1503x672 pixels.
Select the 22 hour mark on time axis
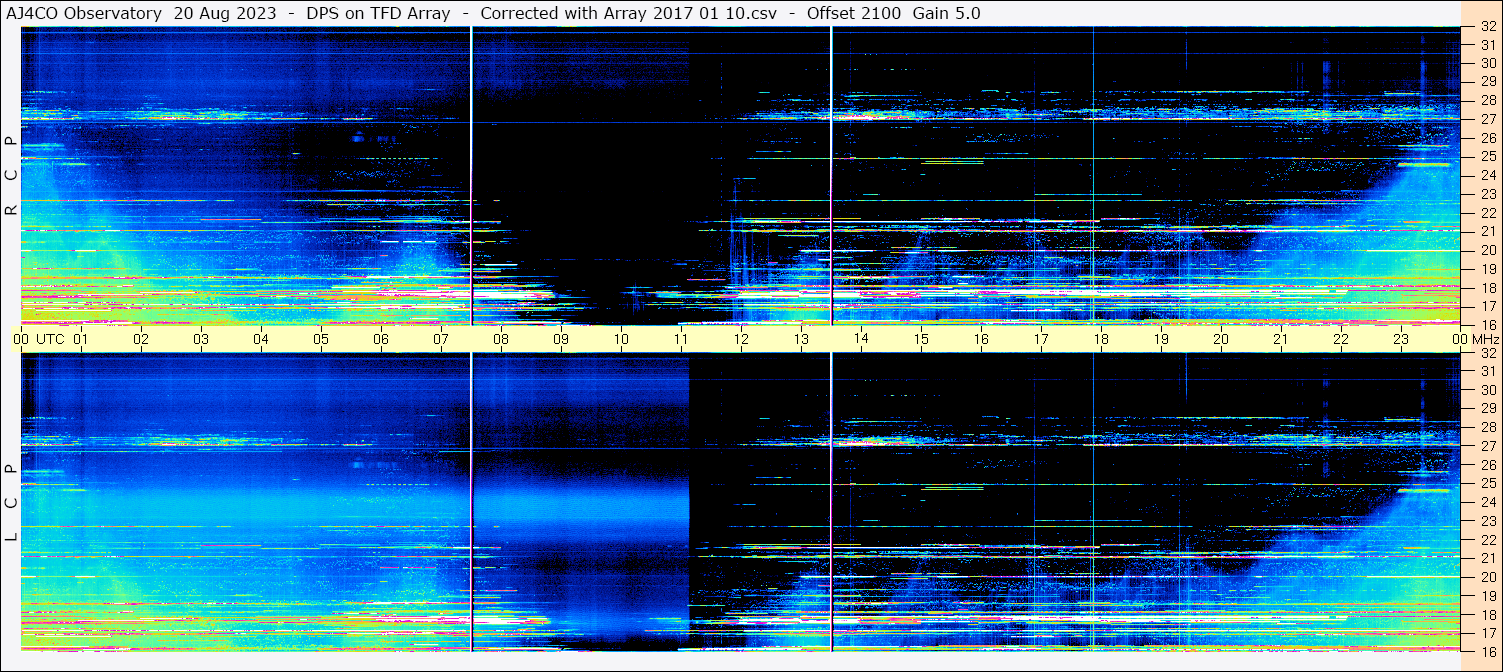tap(1341, 339)
